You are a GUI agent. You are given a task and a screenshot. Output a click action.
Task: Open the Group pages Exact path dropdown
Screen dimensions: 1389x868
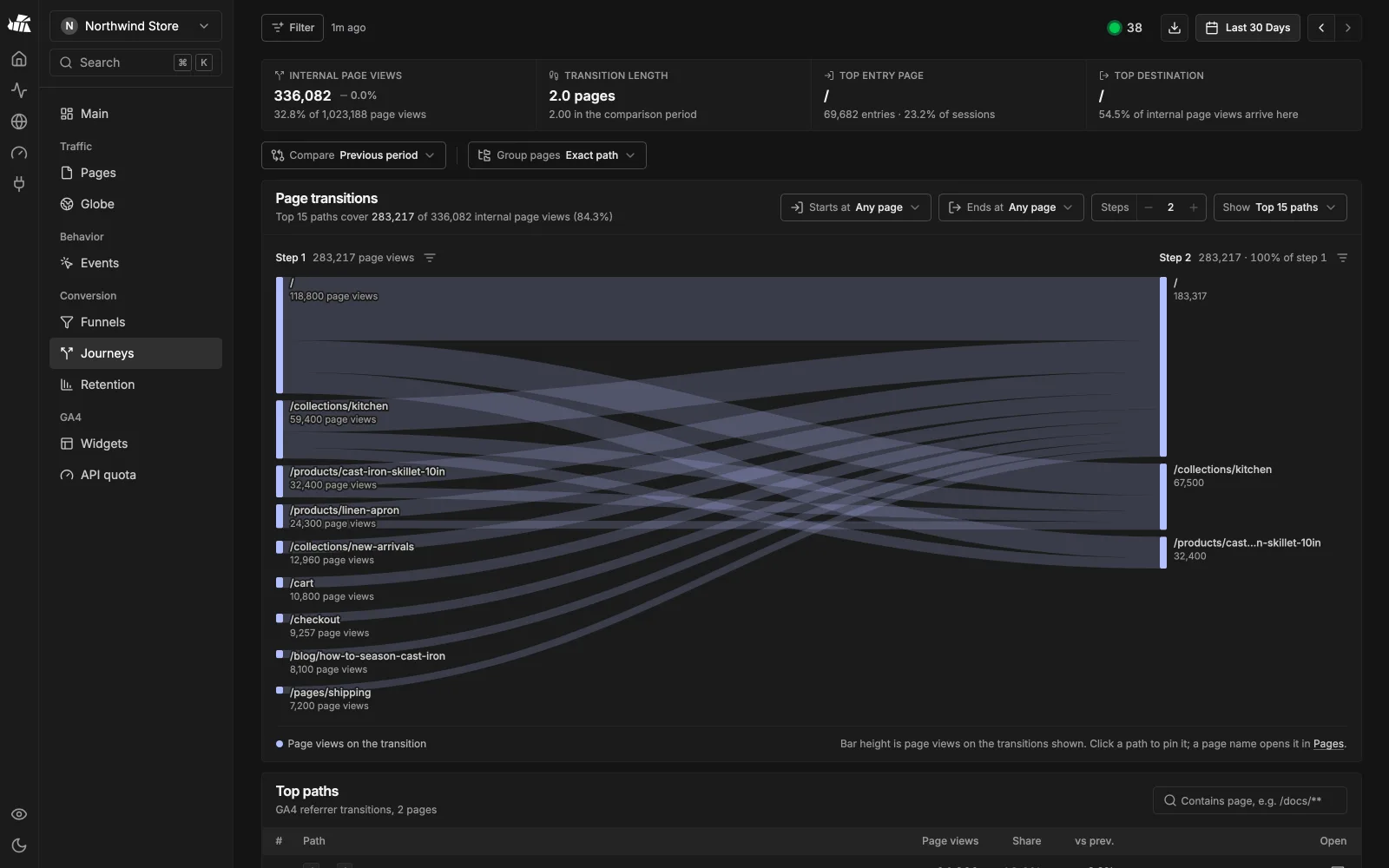(x=557, y=155)
